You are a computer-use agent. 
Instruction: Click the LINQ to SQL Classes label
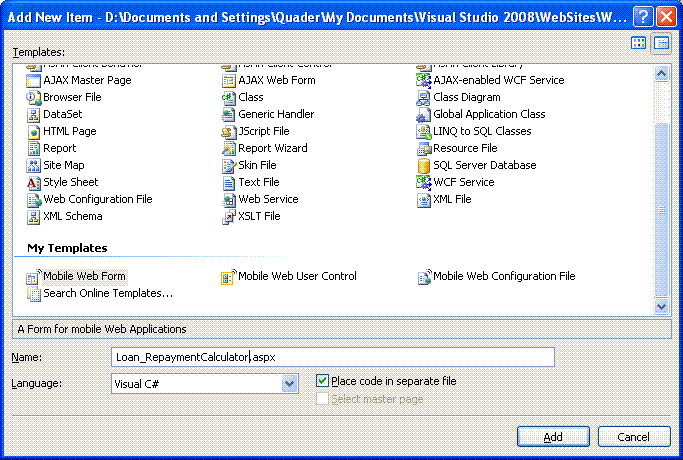[x=482, y=131]
